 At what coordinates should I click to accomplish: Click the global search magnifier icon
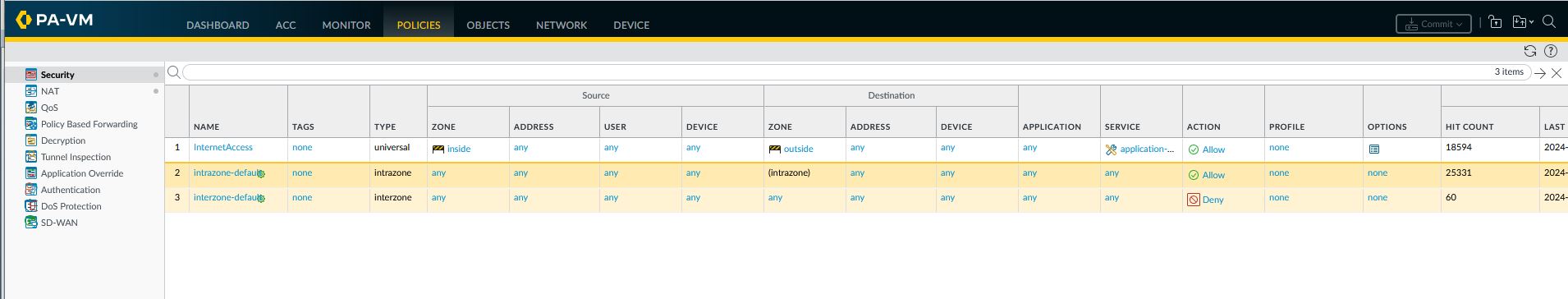(x=1549, y=22)
